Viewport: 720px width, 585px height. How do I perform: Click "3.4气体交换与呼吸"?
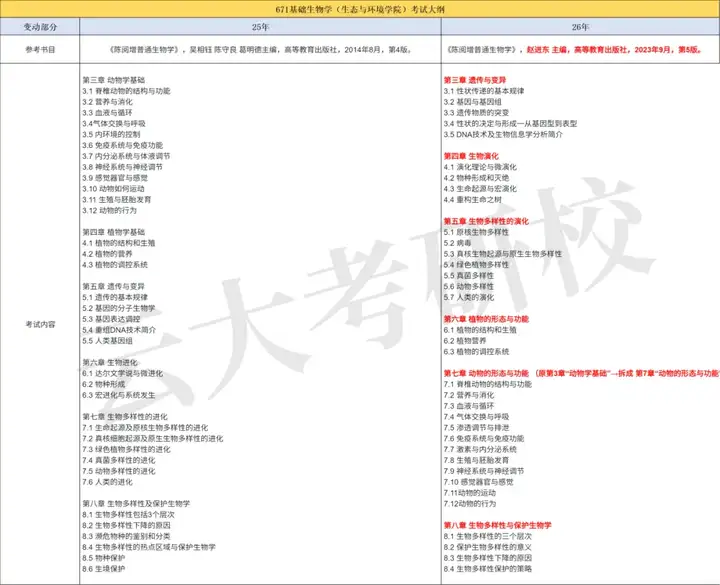point(114,124)
